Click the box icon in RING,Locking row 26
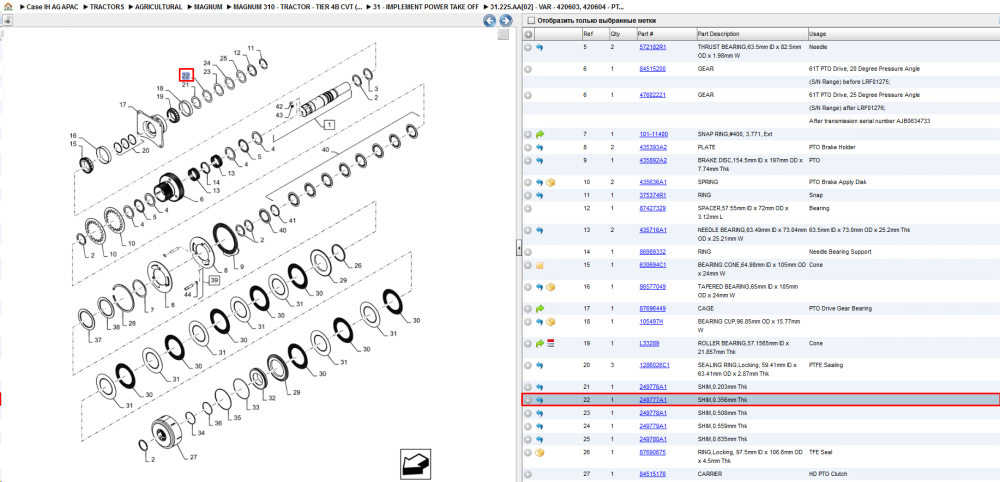This screenshot has width=1000, height=482. tap(540, 453)
